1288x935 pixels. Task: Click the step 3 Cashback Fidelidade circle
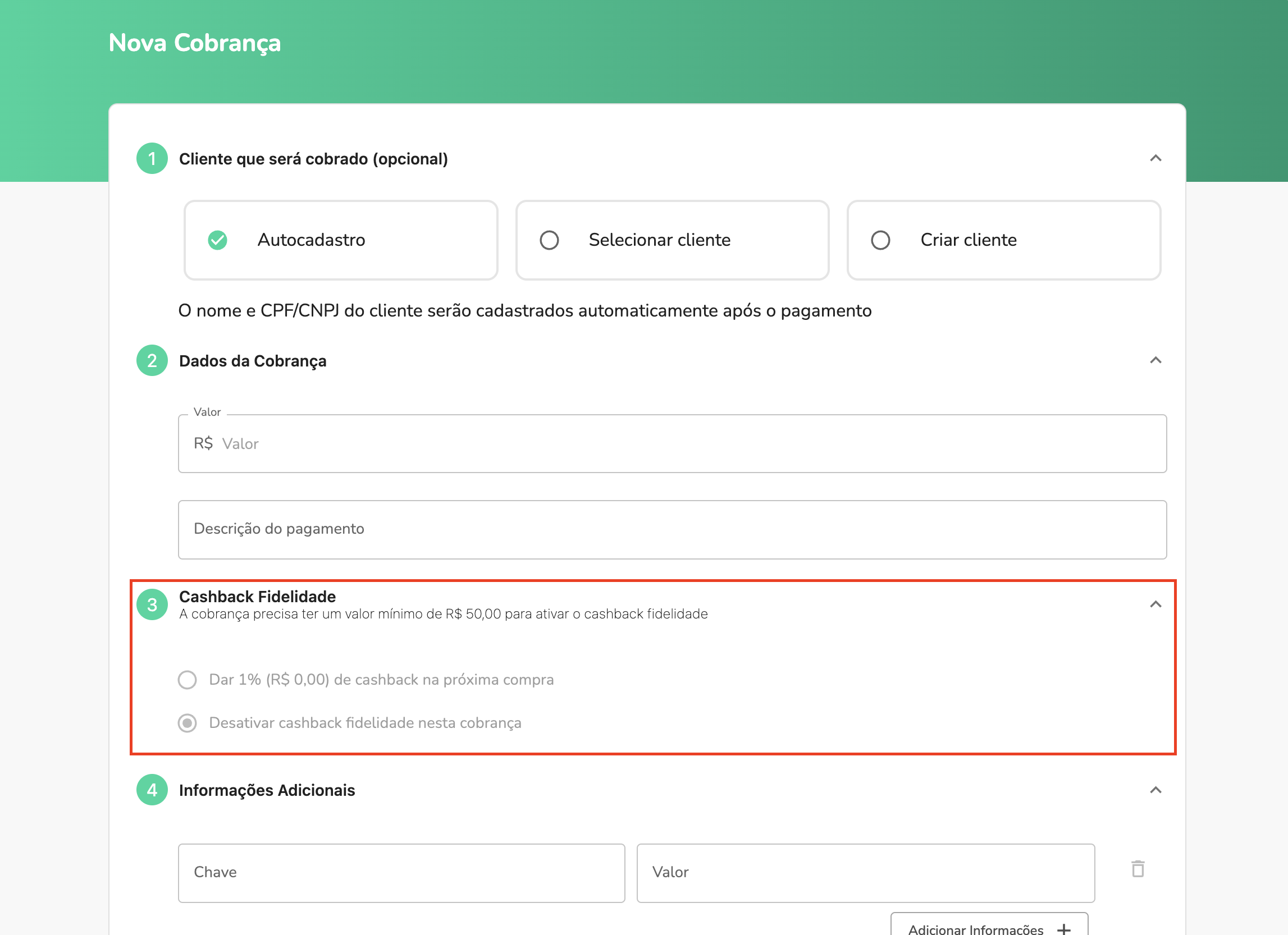tap(152, 604)
